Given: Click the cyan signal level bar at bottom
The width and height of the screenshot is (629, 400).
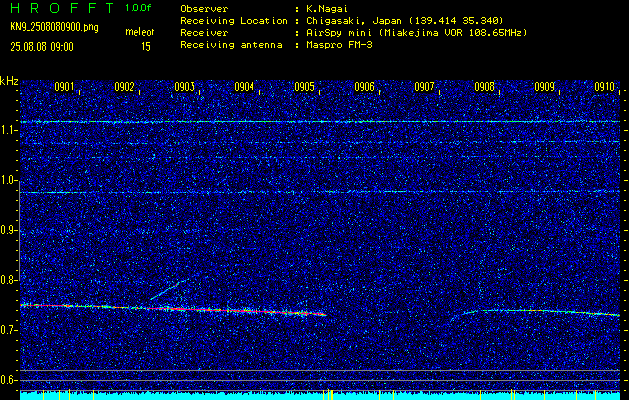Looking at the screenshot, I should tap(320, 396).
